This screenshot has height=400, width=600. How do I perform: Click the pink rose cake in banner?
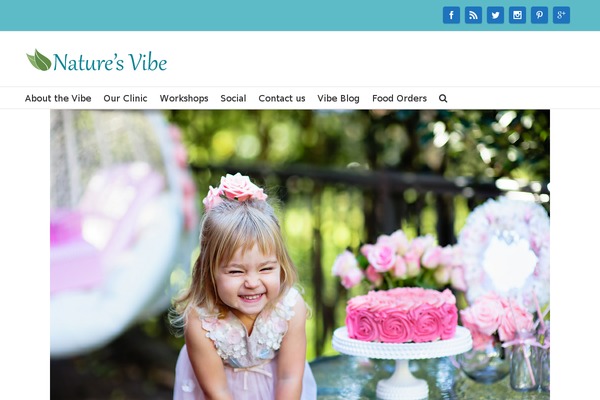pos(401,315)
